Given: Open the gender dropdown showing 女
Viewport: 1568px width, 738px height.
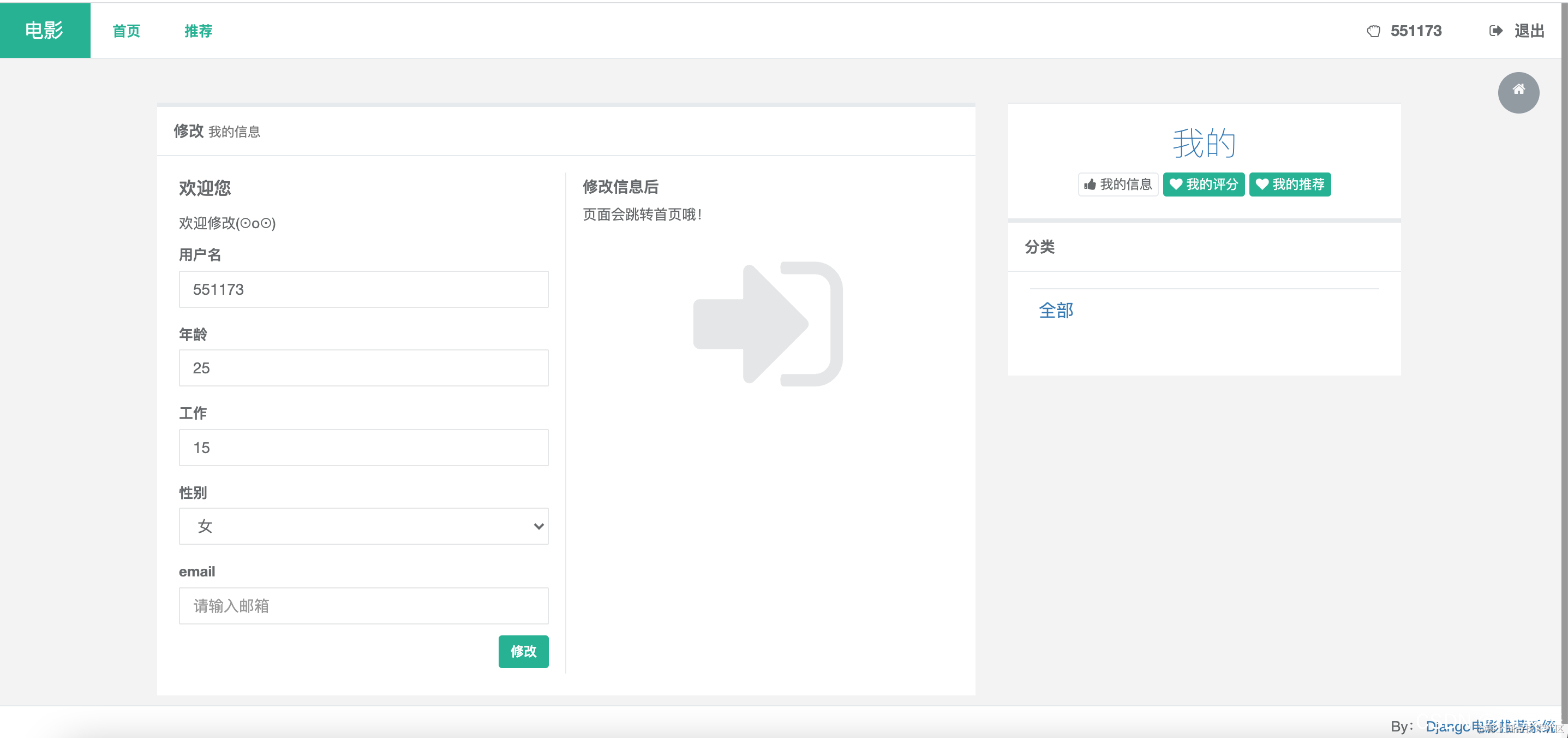Looking at the screenshot, I should [x=363, y=526].
